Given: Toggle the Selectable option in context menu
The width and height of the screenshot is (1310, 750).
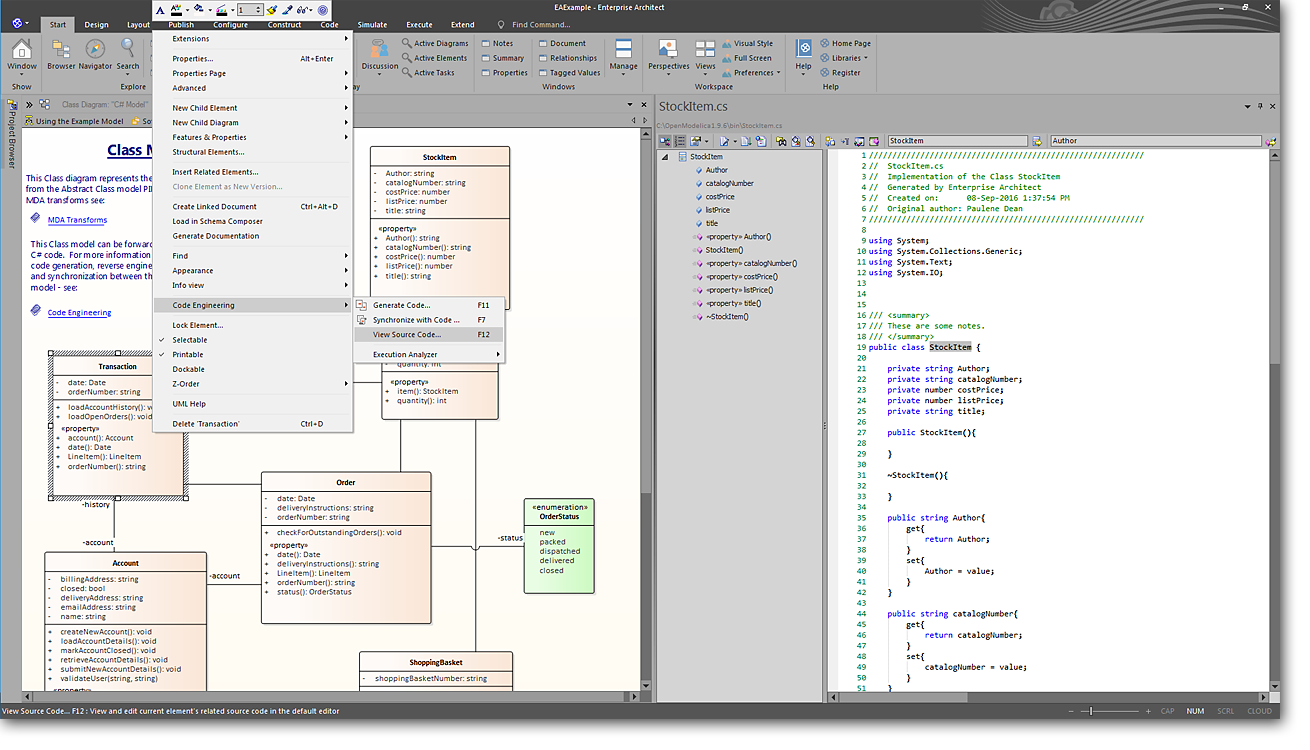Looking at the screenshot, I should click(x=189, y=340).
